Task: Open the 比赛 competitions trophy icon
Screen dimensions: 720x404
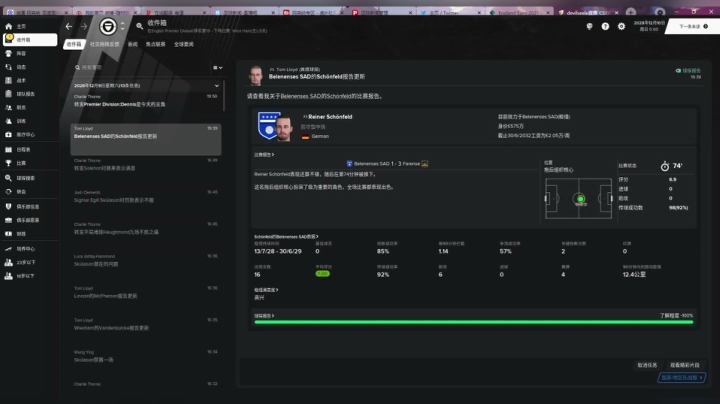Action: 8,163
